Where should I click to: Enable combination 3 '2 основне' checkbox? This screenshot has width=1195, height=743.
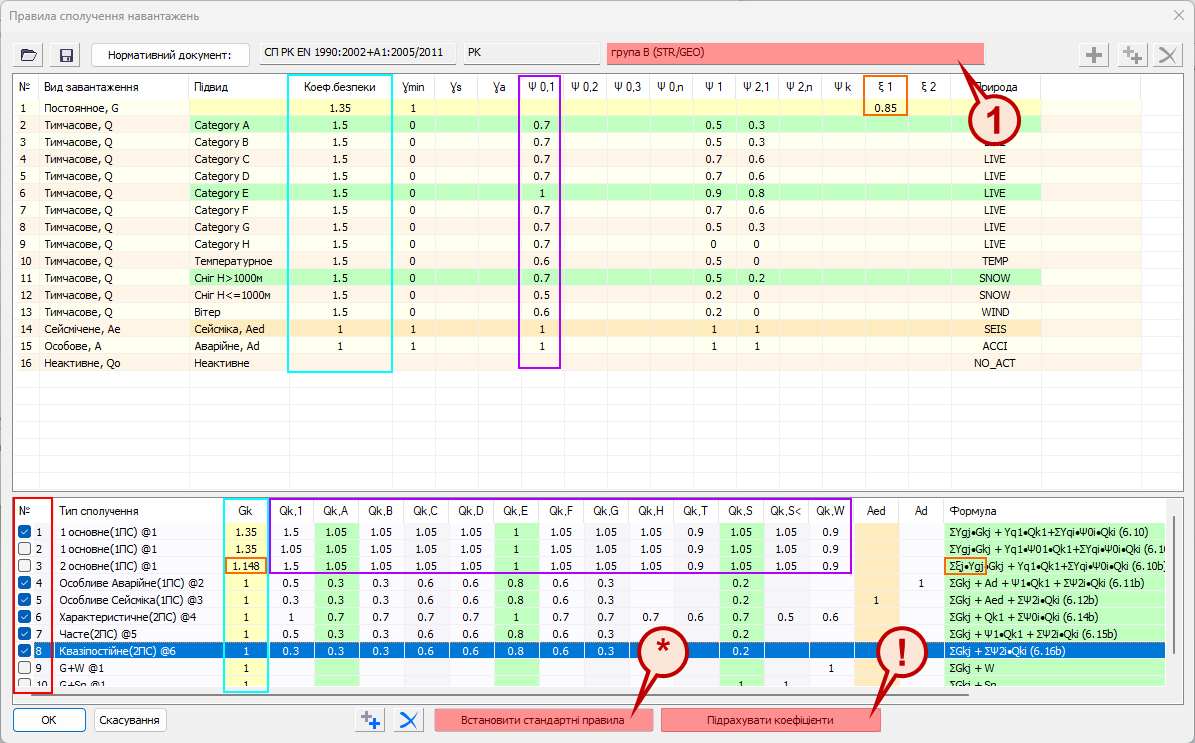[25, 566]
